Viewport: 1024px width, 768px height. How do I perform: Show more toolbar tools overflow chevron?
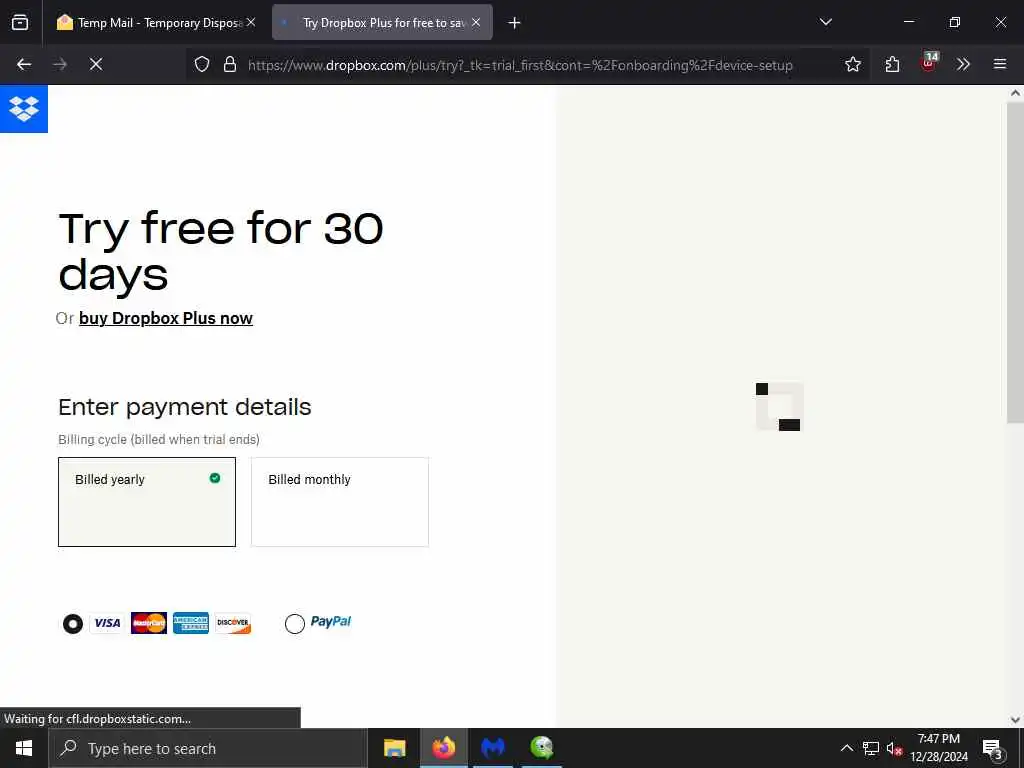tap(963, 64)
